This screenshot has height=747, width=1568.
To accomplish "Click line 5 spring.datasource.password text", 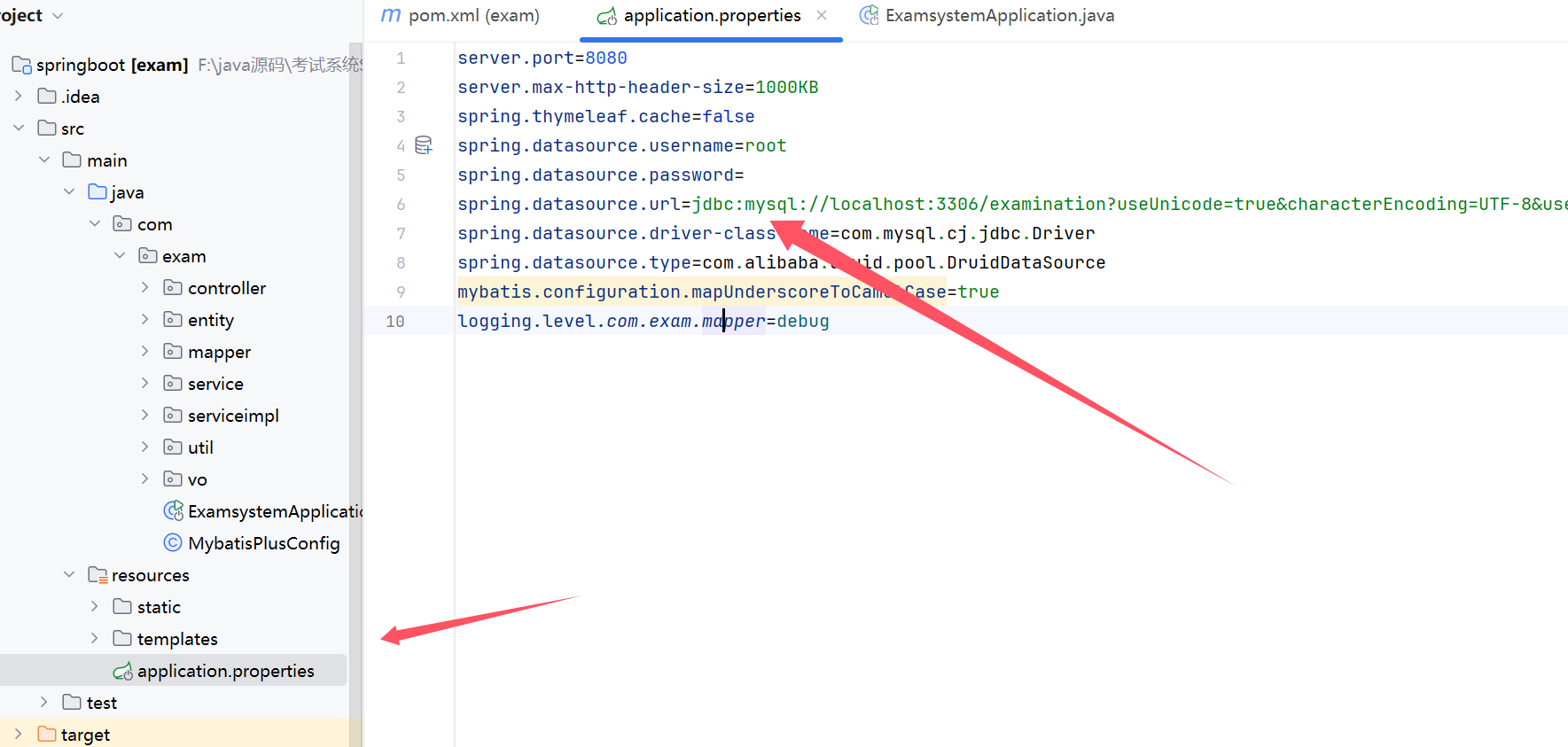I will (x=600, y=175).
